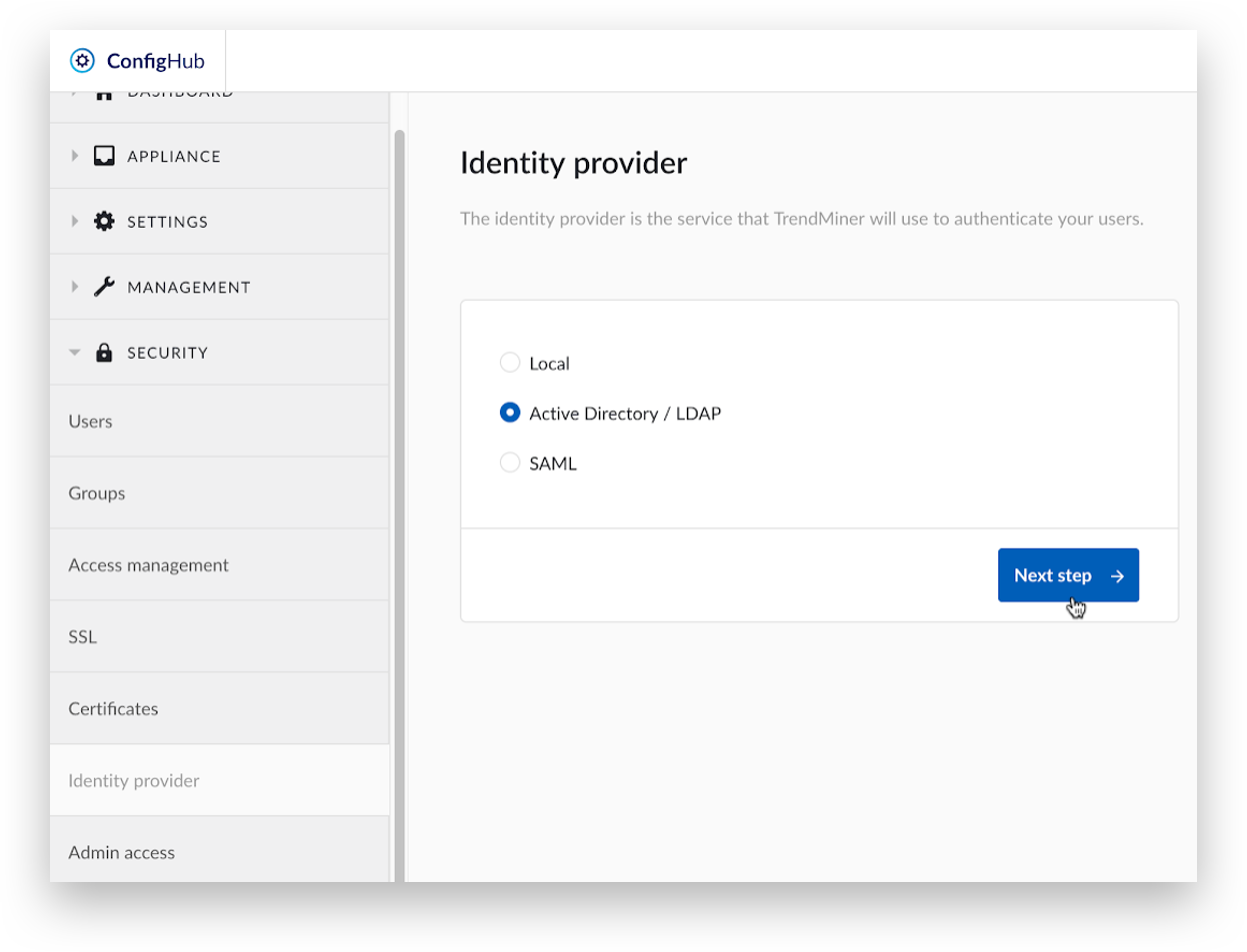The image size is (1247, 952).
Task: Select the Active Directory / LDAP radio button
Action: [510, 413]
